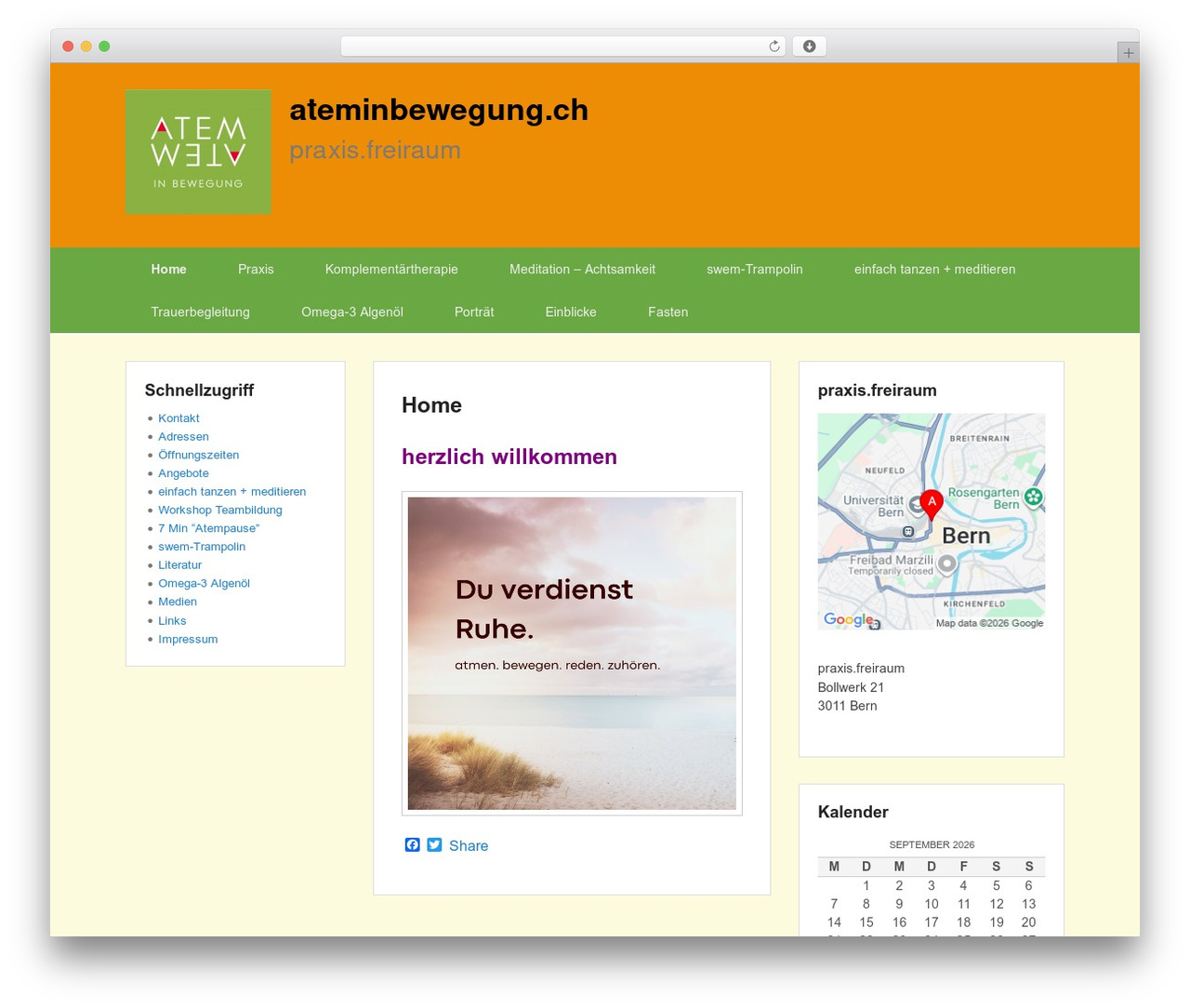Open the Trauerbegleitung menu item

click(x=201, y=312)
